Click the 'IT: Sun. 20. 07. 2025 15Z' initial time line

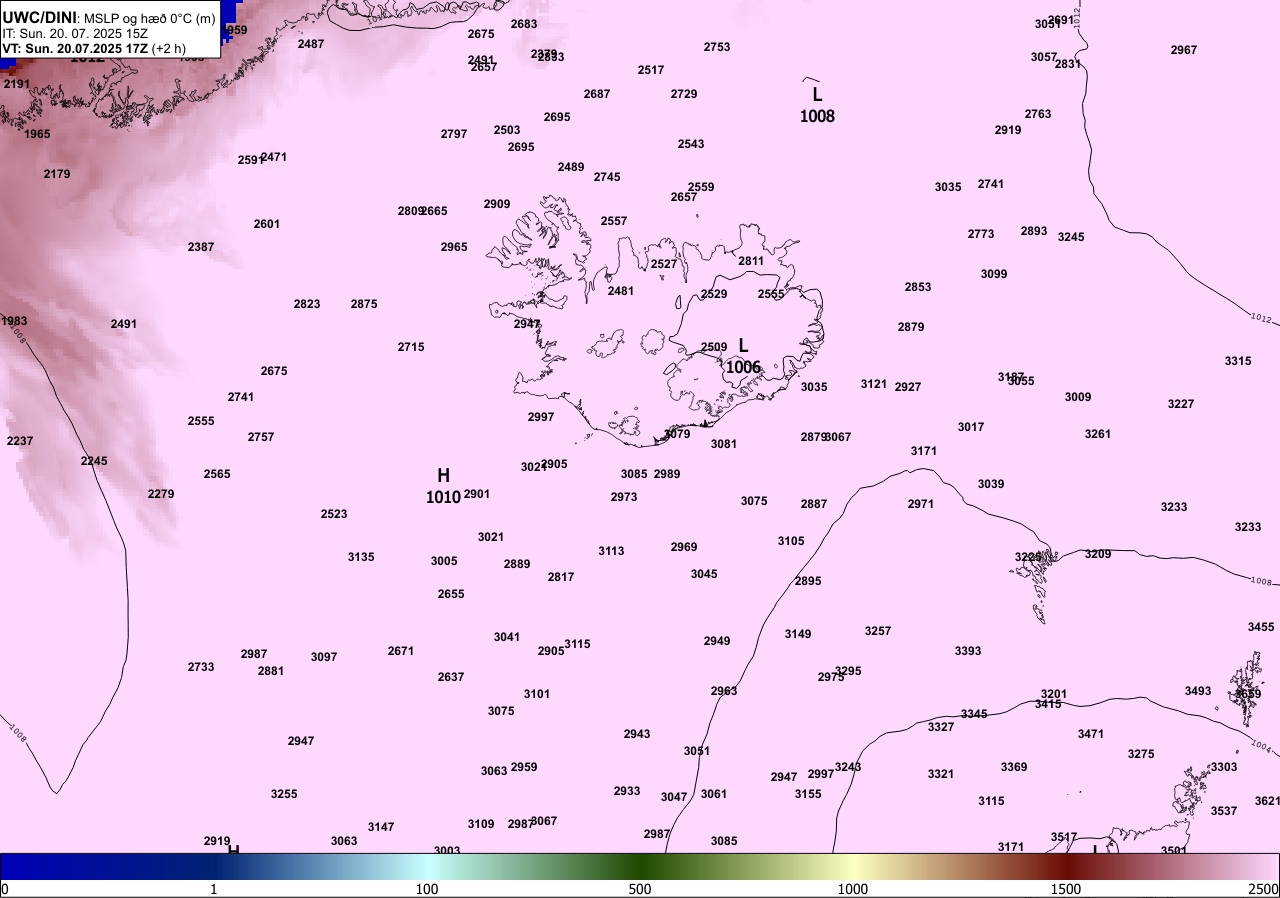75,33
